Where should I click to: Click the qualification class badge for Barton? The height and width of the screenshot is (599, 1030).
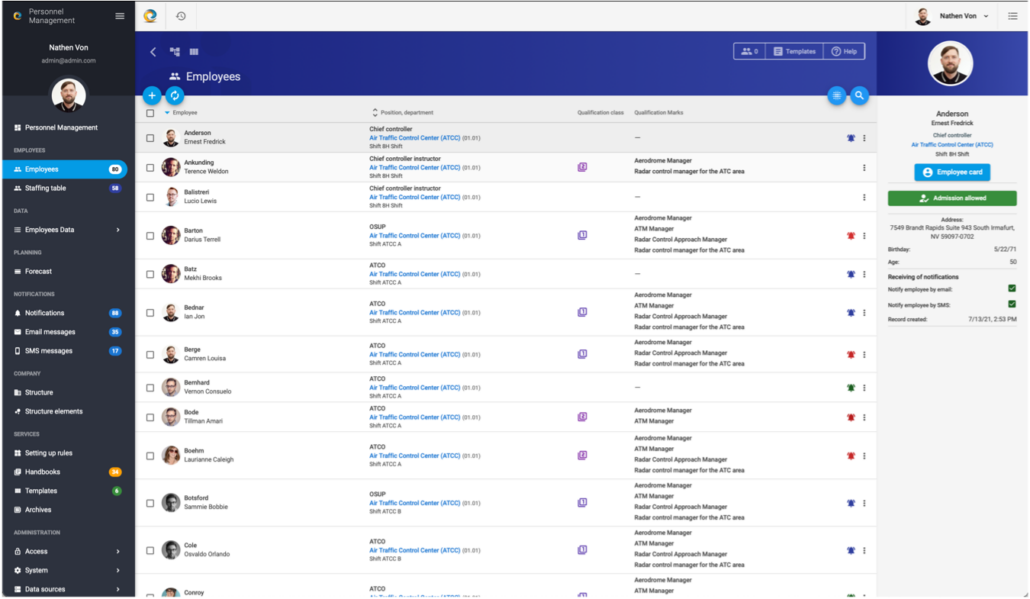pyautogui.click(x=582, y=235)
